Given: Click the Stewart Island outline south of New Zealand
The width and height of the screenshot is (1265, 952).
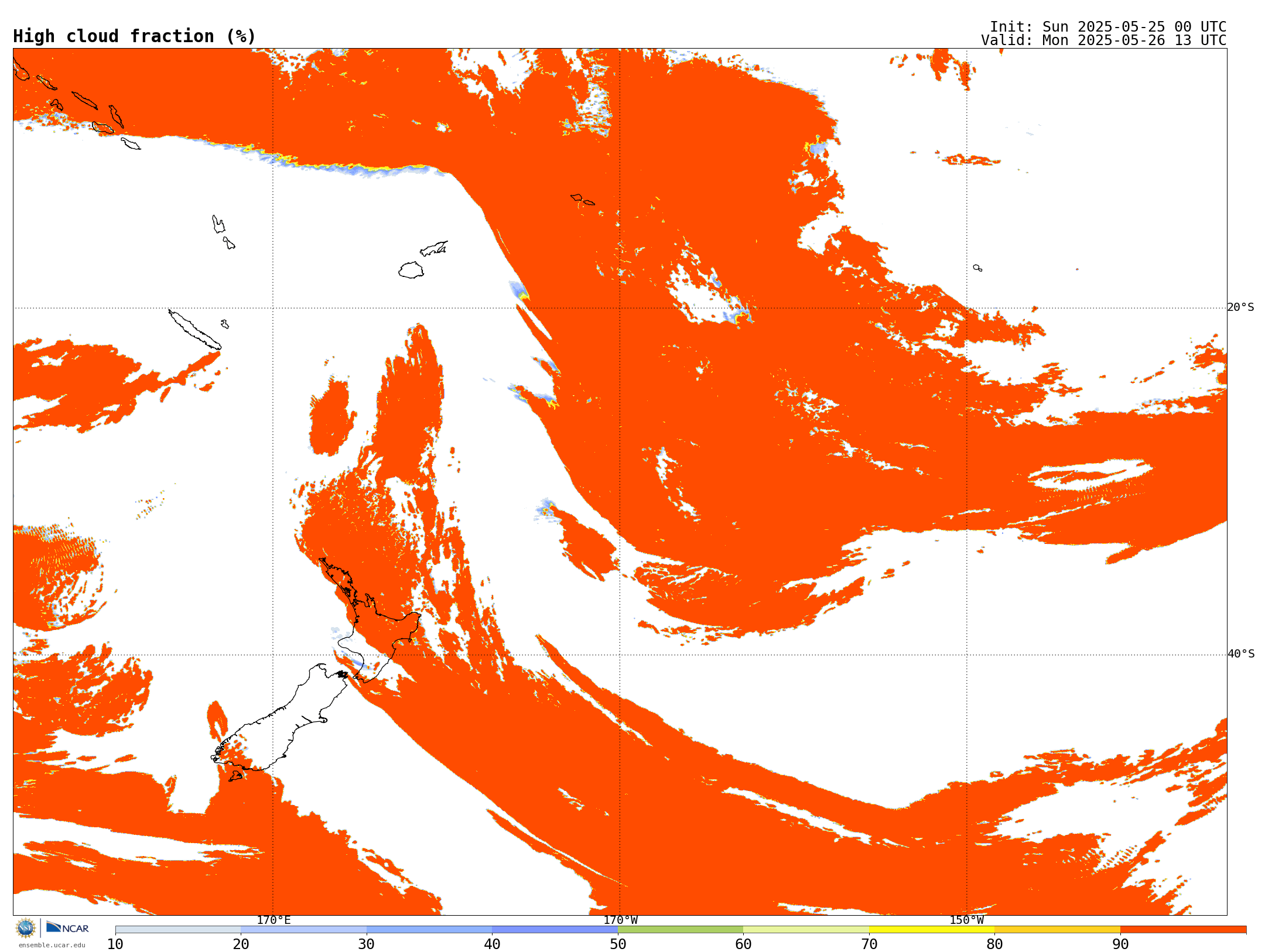Looking at the screenshot, I should tap(235, 776).
